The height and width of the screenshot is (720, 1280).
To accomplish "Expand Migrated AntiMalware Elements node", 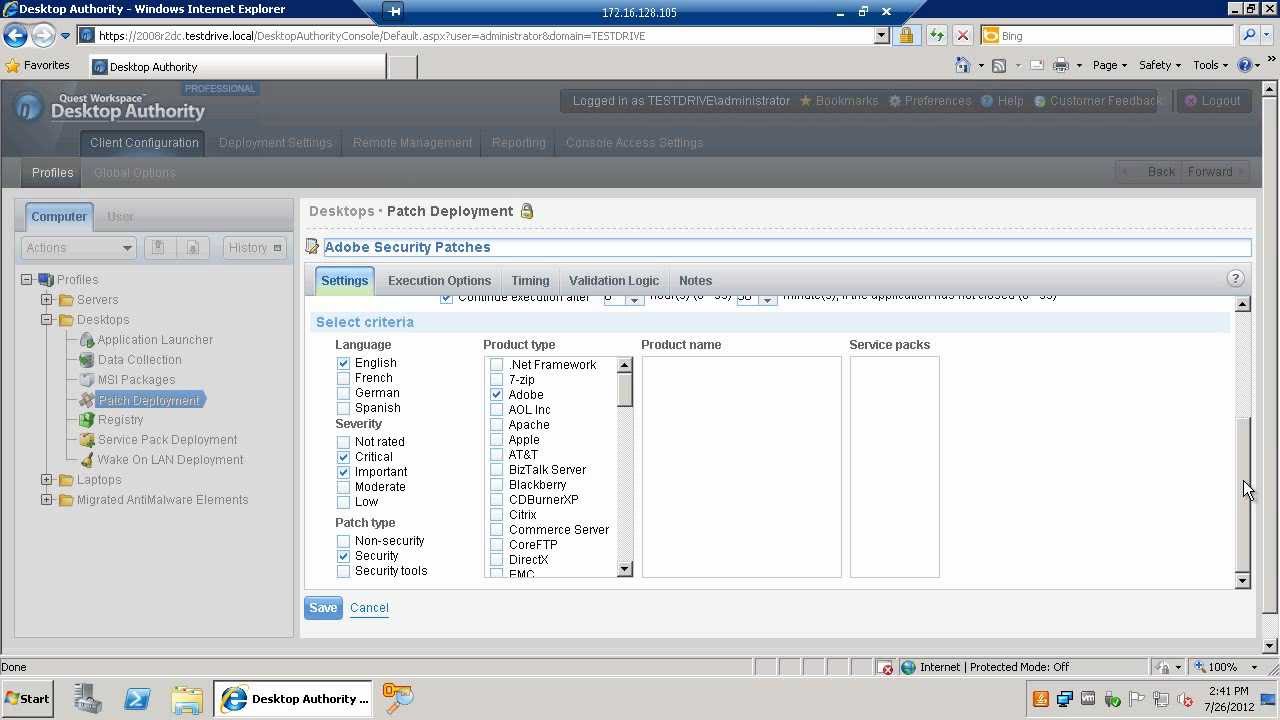I will 46,500.
